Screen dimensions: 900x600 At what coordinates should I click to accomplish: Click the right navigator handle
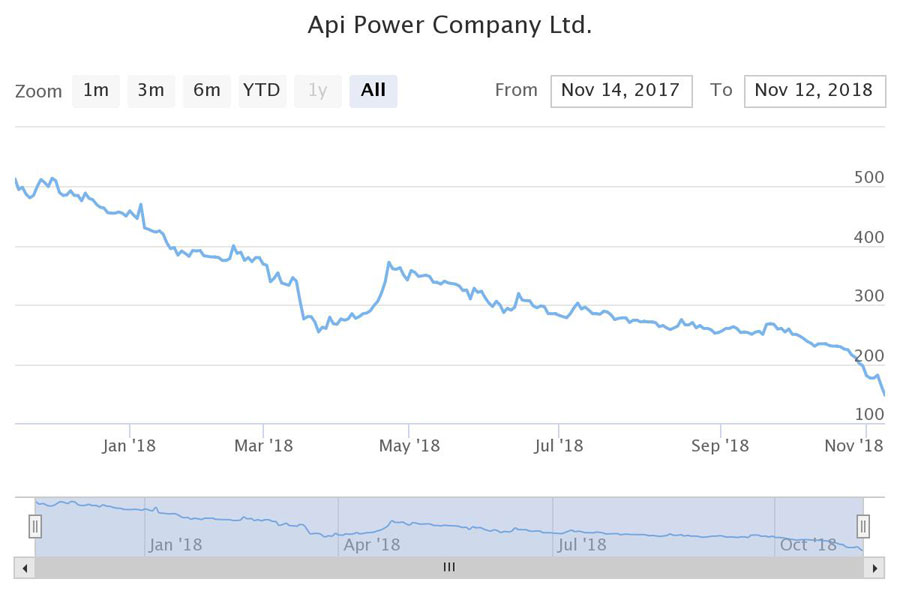[863, 526]
